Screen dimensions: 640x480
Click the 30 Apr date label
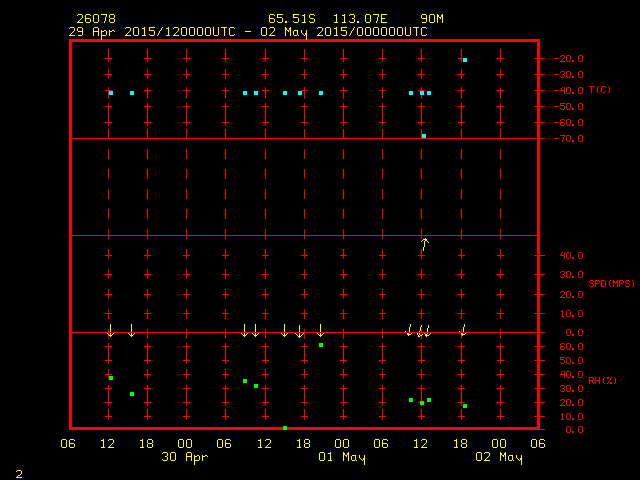click(185, 457)
